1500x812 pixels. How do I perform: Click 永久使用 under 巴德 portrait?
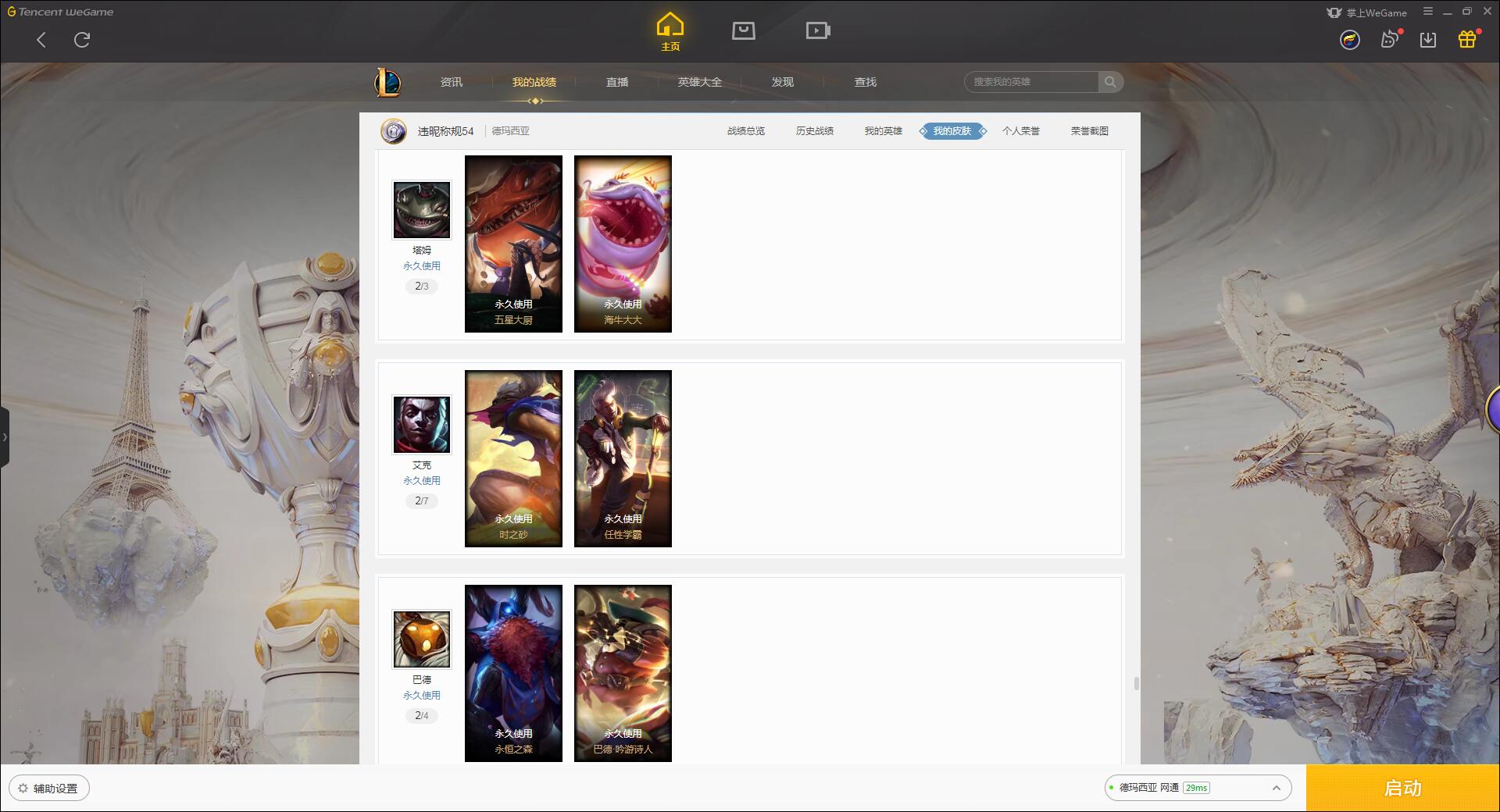coord(422,696)
